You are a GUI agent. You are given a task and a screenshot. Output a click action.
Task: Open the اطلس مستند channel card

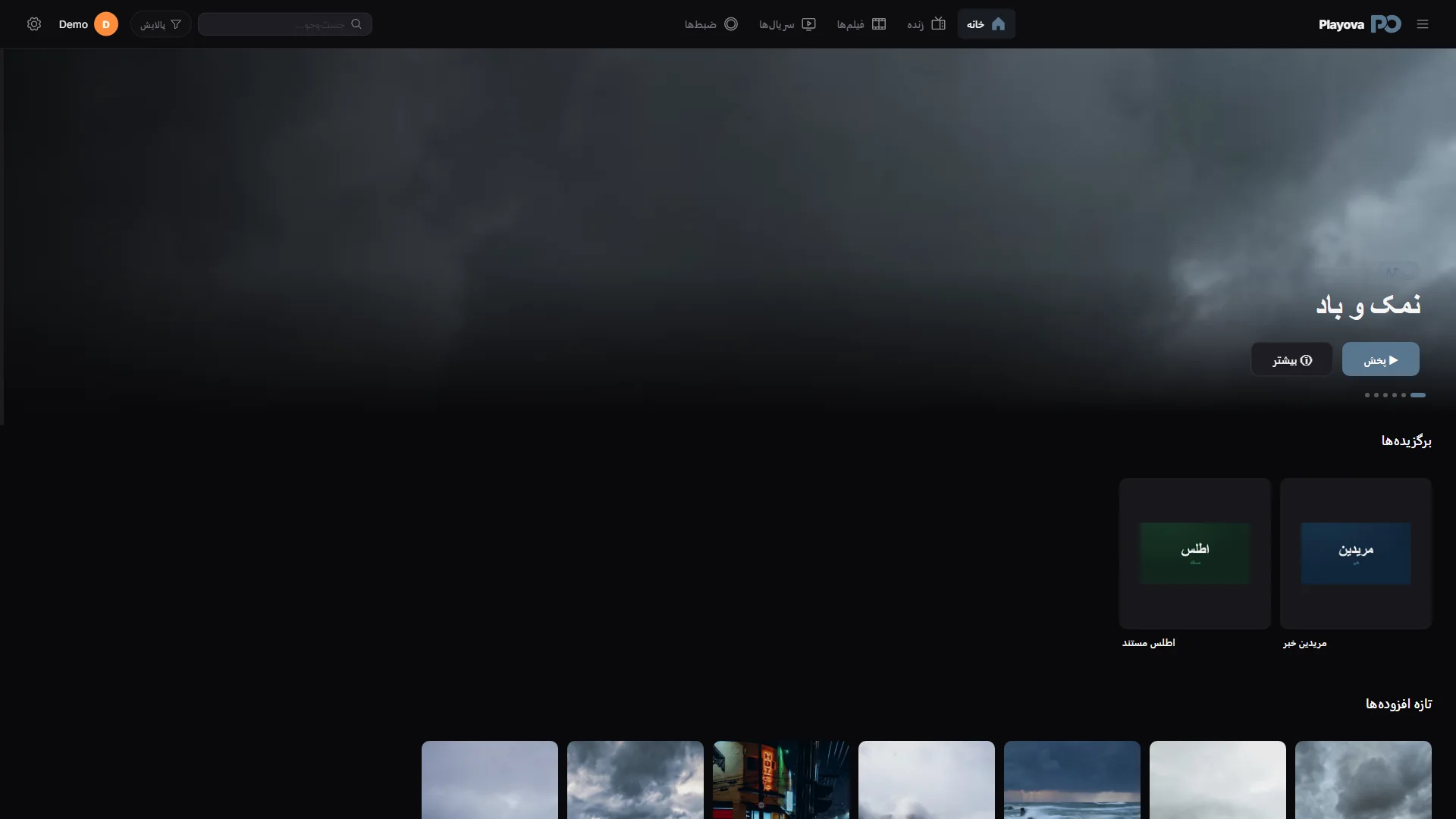tap(1195, 554)
